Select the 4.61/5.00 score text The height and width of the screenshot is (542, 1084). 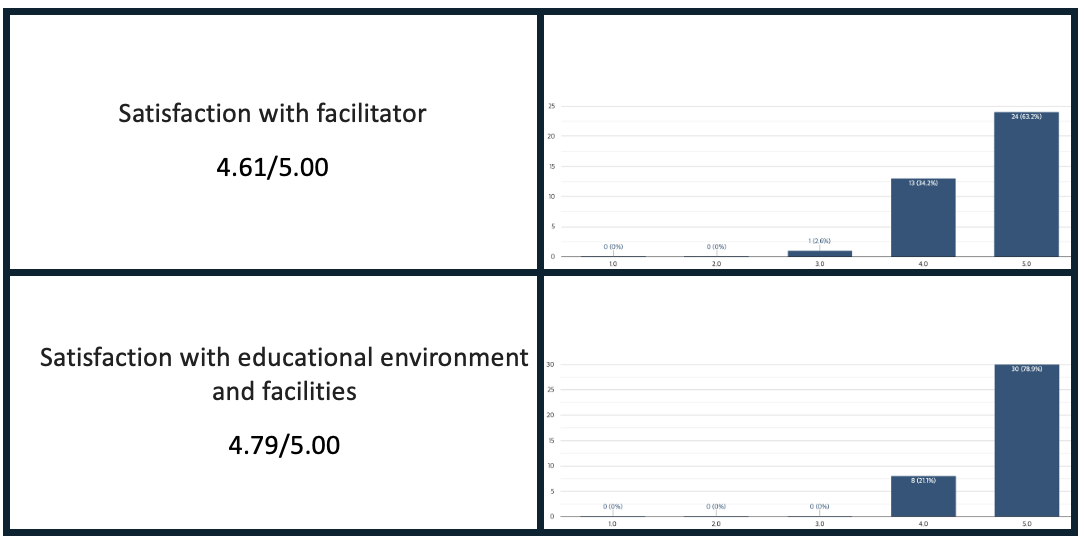pyautogui.click(x=272, y=167)
